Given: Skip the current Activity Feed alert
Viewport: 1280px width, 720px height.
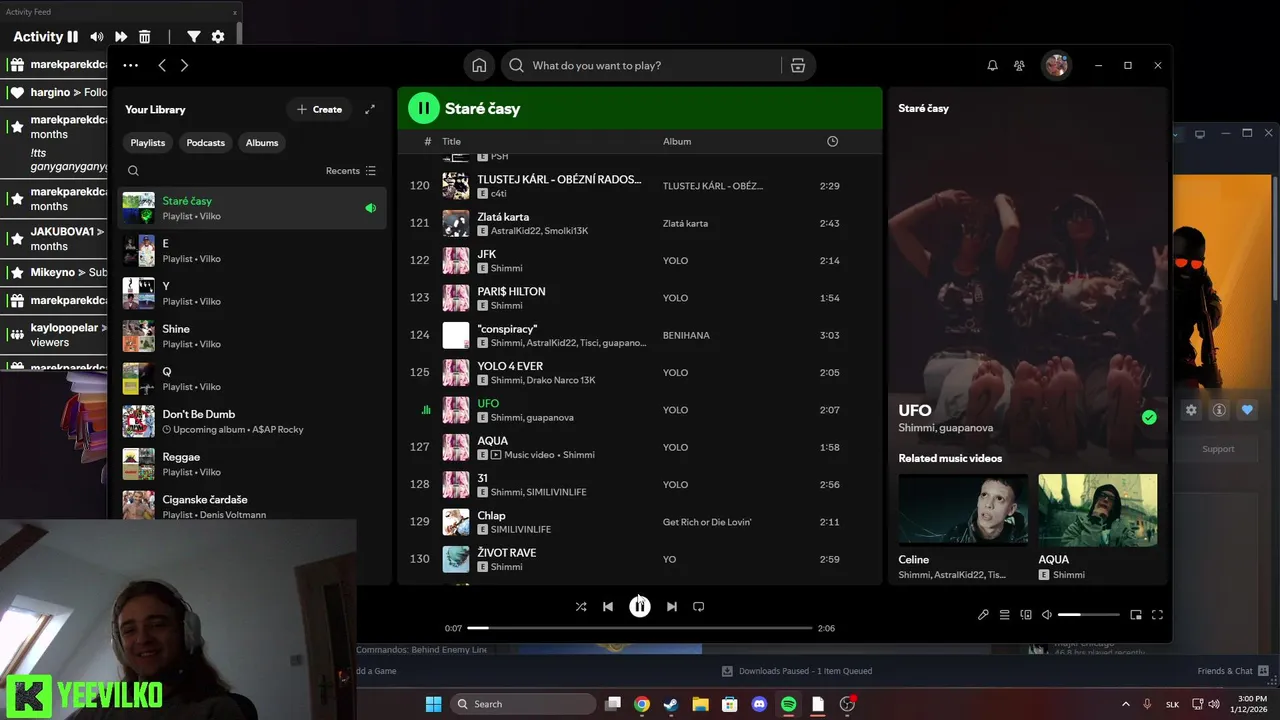Looking at the screenshot, I should click(121, 37).
